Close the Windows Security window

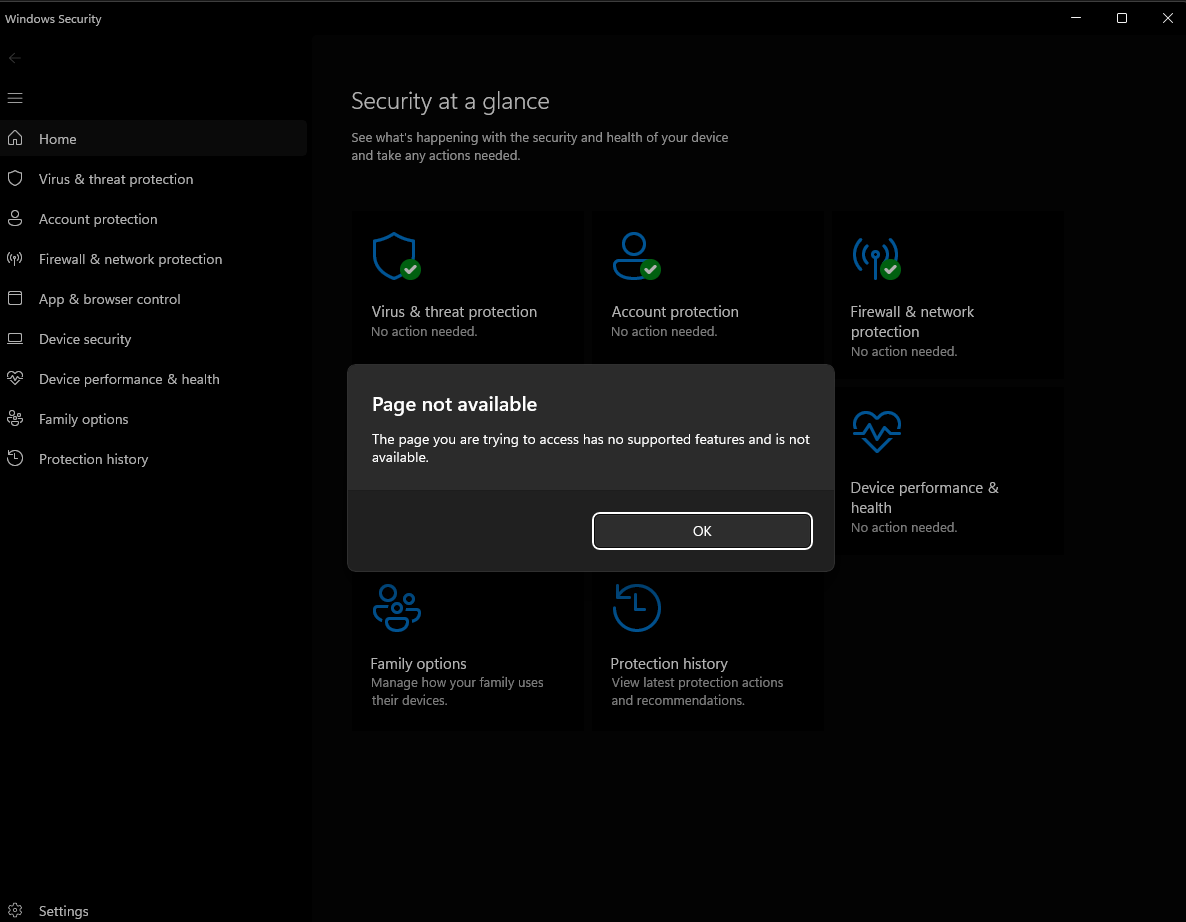pyautogui.click(x=1168, y=17)
